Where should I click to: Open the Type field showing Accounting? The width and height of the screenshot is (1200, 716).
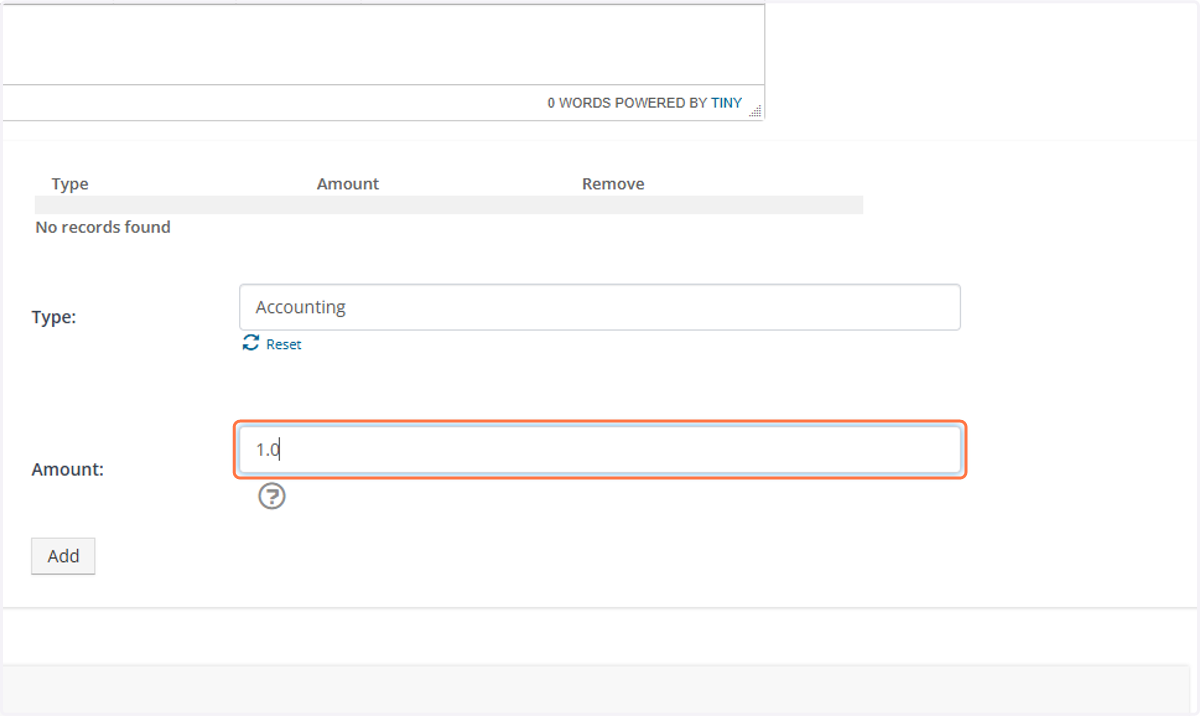pos(600,307)
